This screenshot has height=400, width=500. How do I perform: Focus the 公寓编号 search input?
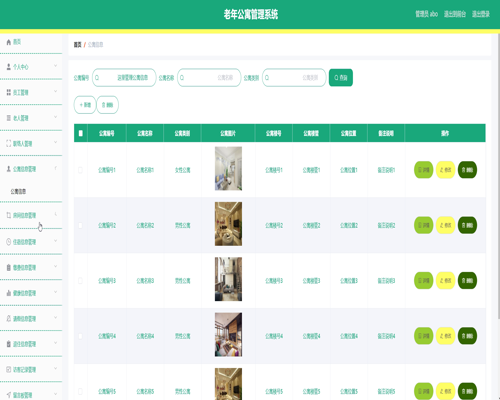pyautogui.click(x=124, y=78)
